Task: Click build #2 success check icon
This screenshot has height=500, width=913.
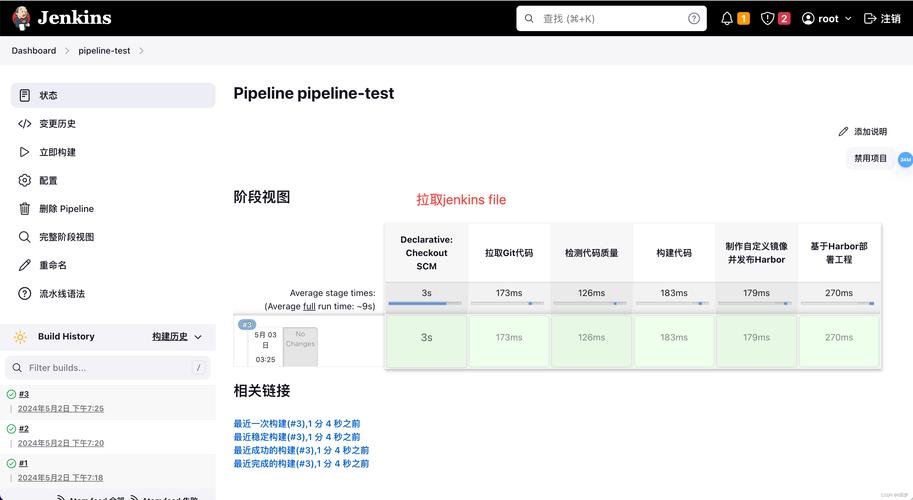Action: click(x=11, y=429)
